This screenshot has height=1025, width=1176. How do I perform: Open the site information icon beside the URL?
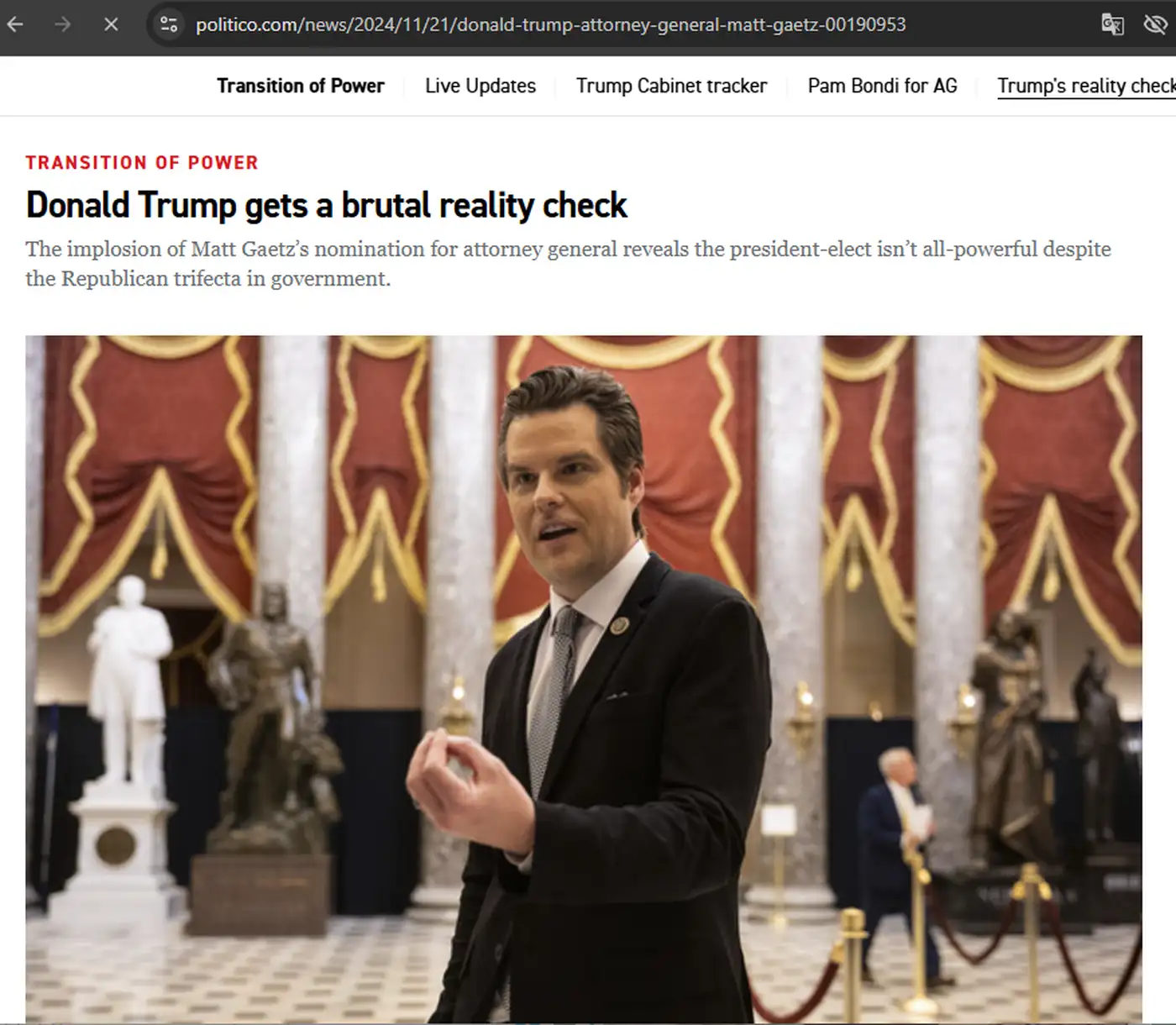click(169, 24)
